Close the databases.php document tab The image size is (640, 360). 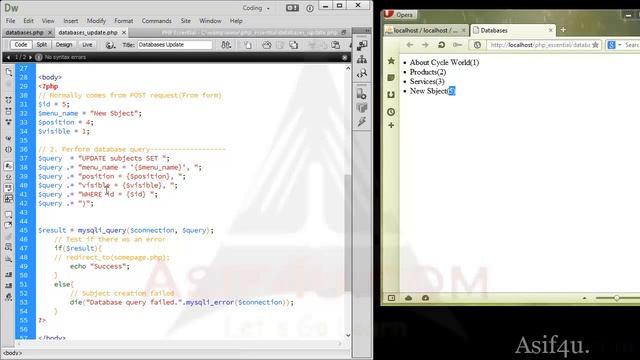[50, 32]
